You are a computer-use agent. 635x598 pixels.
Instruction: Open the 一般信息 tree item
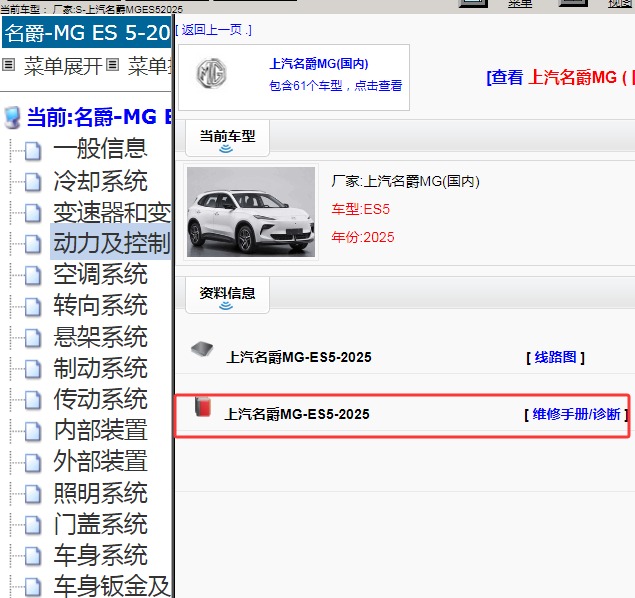(100, 149)
